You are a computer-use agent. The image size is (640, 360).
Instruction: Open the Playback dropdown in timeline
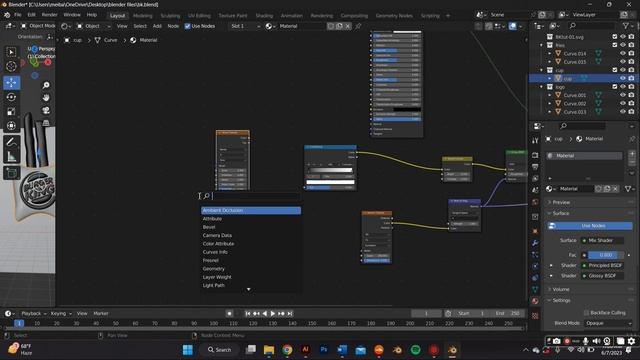point(33,313)
